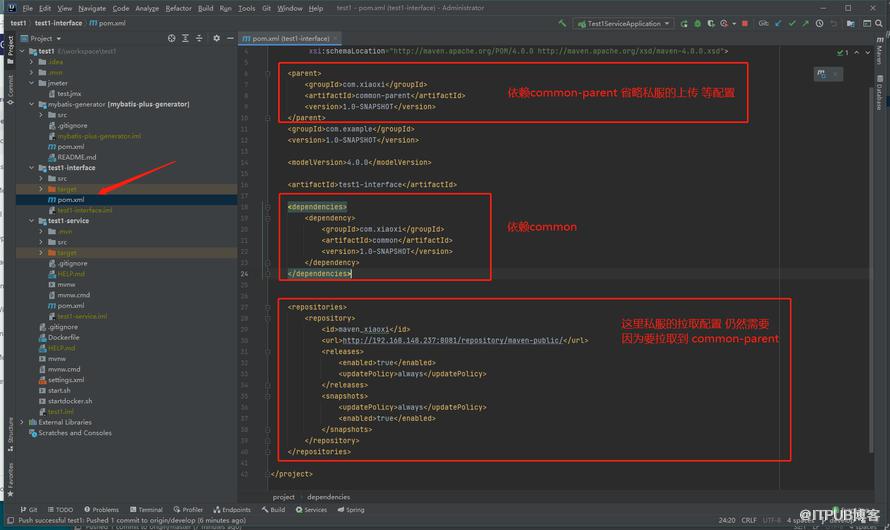Fold the dependencies block in editor gutter

pos(267,207)
